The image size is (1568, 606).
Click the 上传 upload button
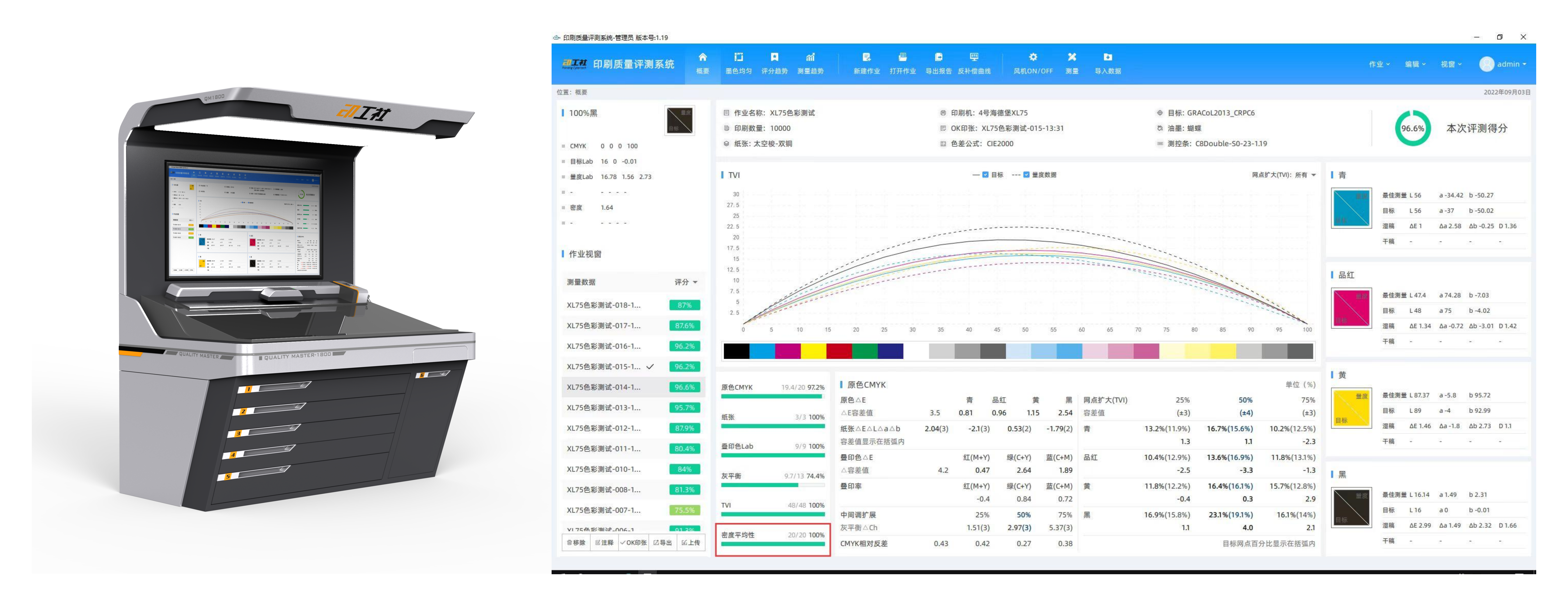point(691,543)
